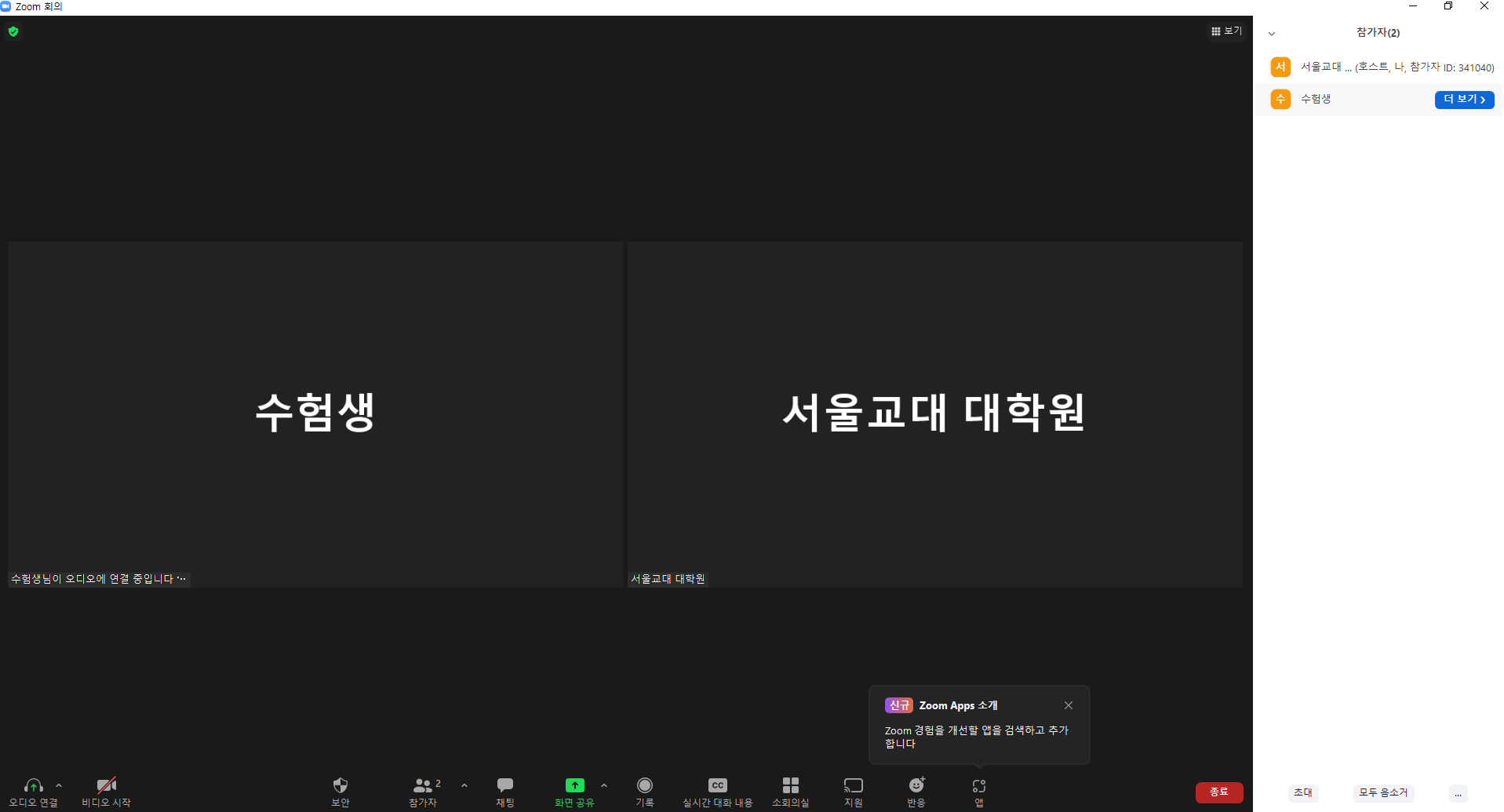Connect audio with 오디오 연결

(33, 791)
